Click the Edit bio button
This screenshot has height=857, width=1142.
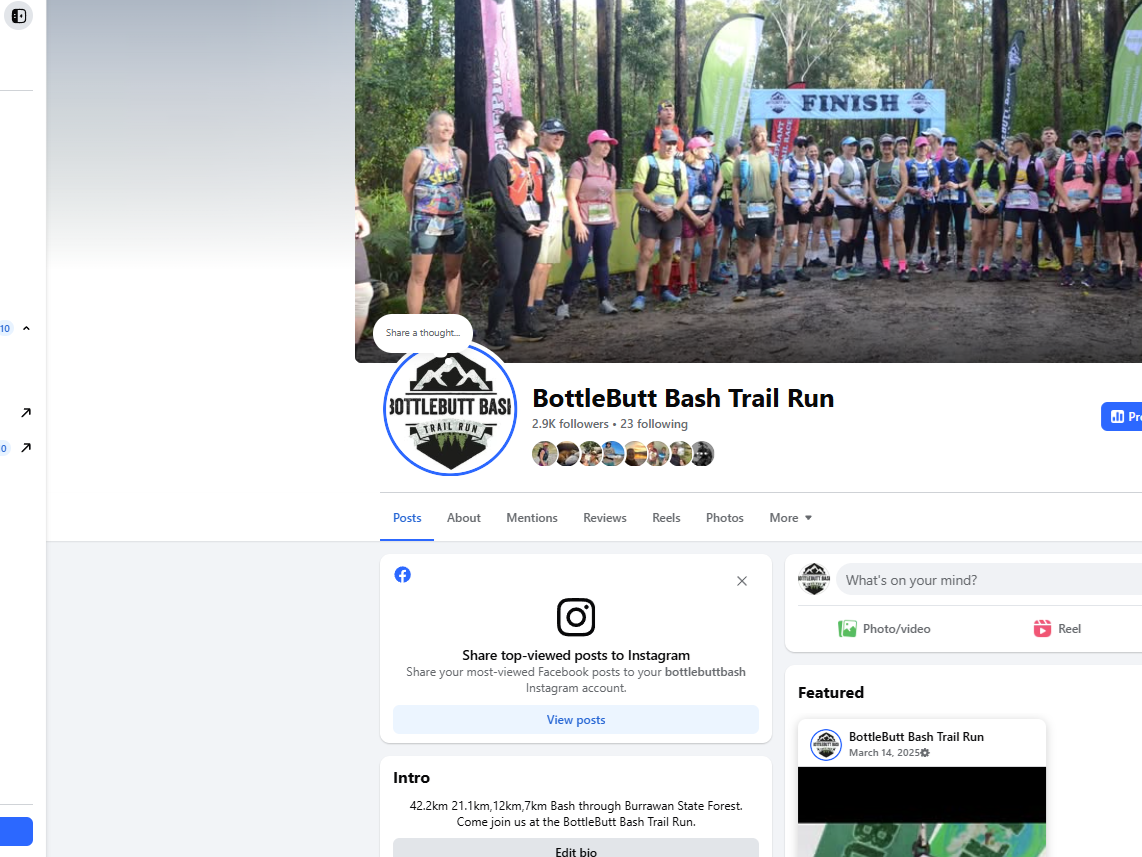pos(575,848)
